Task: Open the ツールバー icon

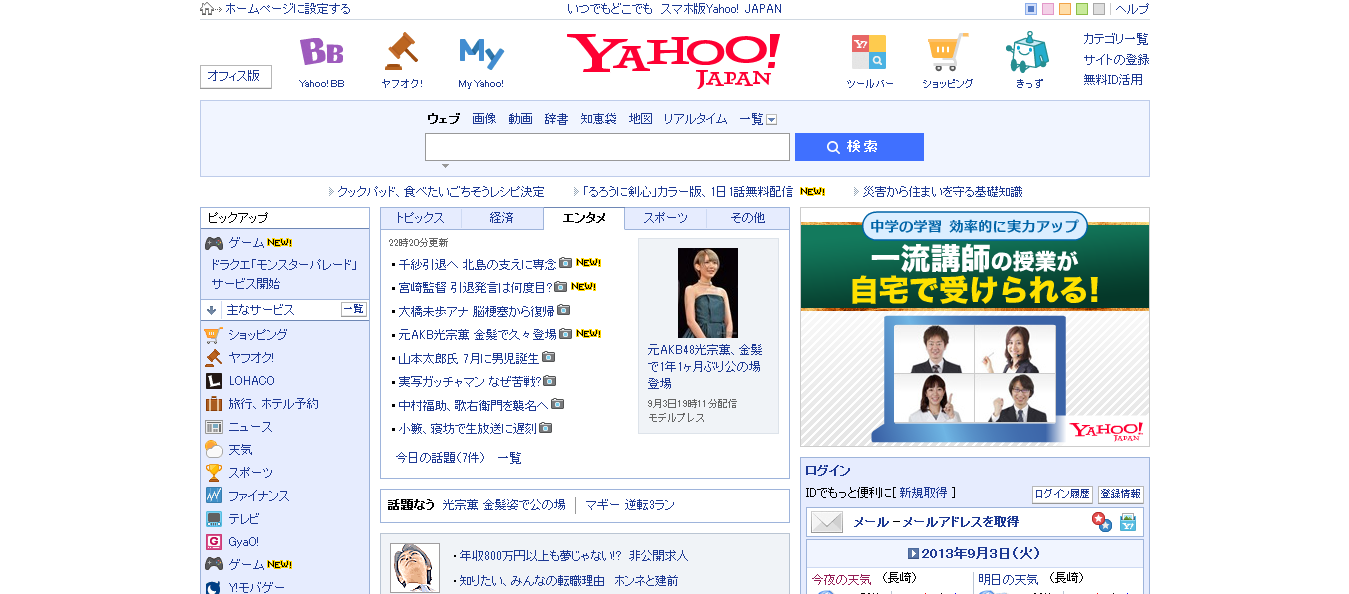Action: [868, 52]
